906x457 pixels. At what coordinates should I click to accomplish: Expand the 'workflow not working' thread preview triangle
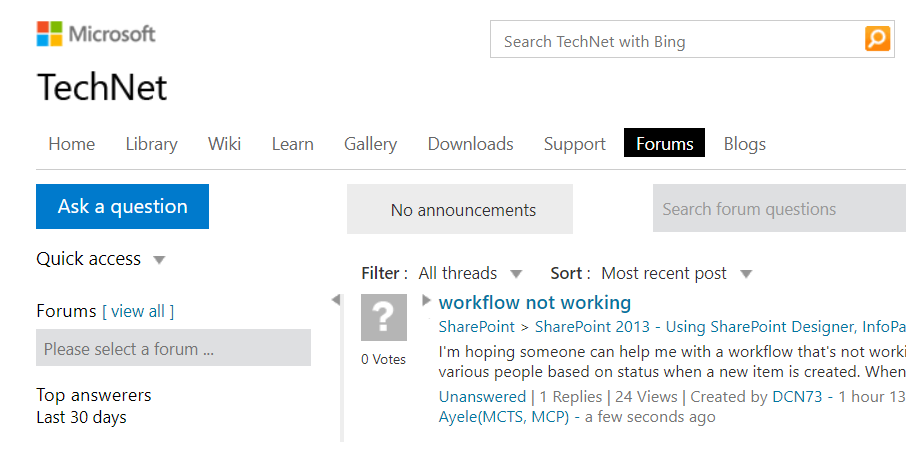[426, 300]
